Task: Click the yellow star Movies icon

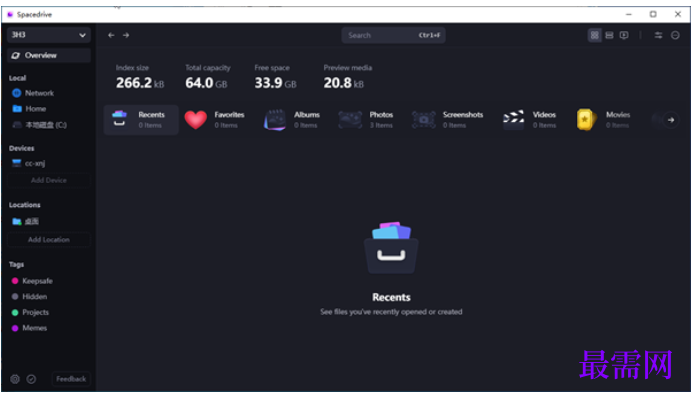Action: tap(587, 119)
